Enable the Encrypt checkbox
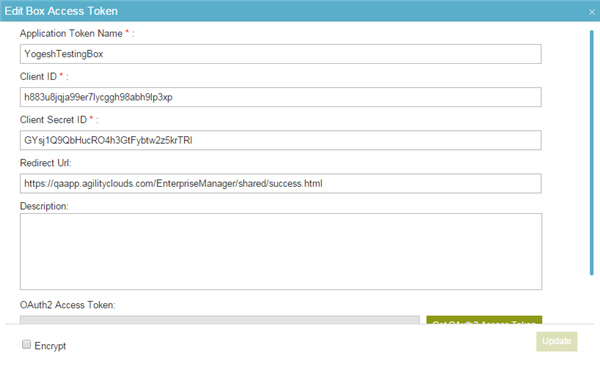This screenshot has height=366, width=600. [x=26, y=345]
